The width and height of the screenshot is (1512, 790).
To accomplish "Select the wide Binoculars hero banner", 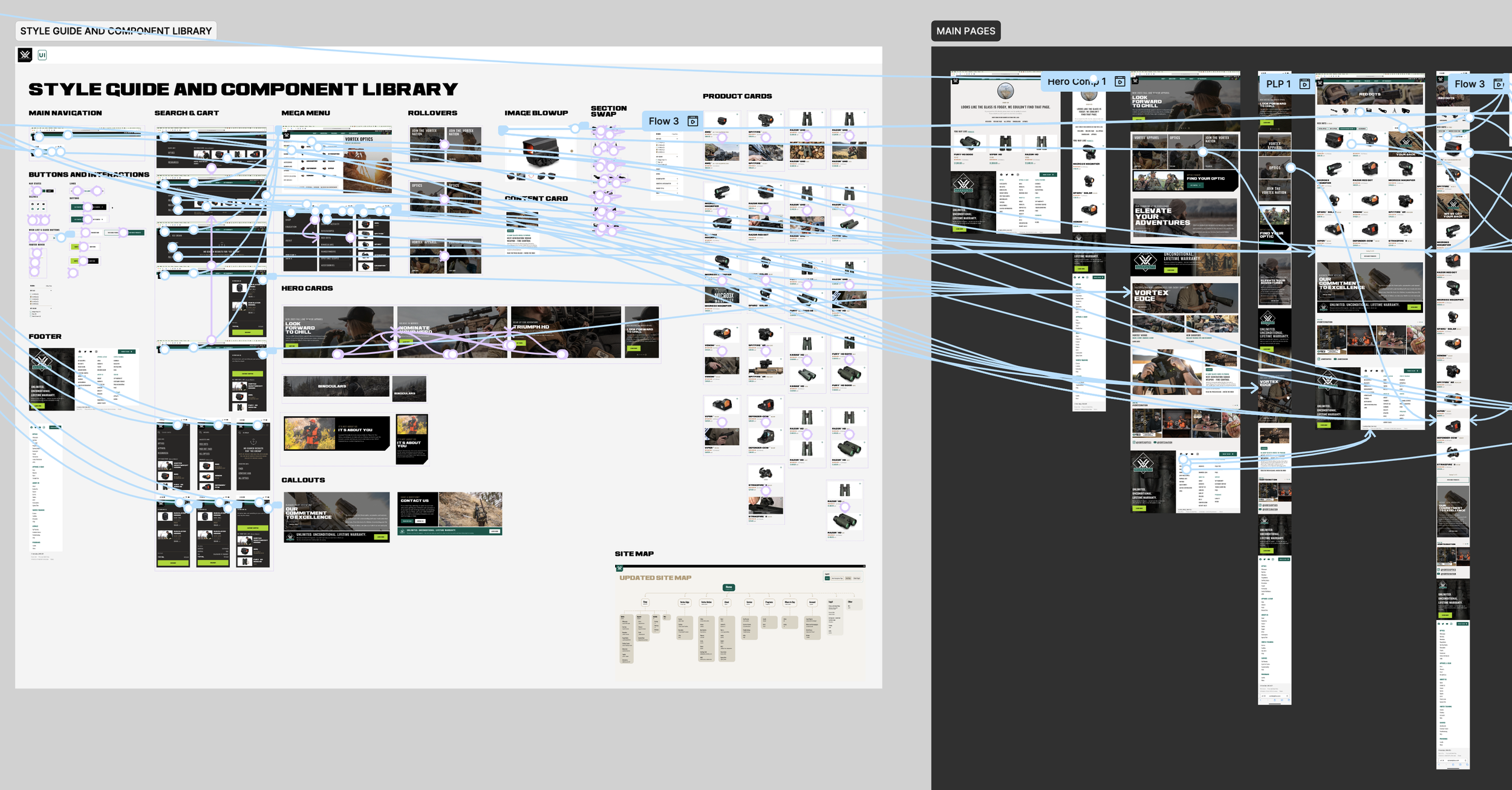I will click(x=336, y=386).
